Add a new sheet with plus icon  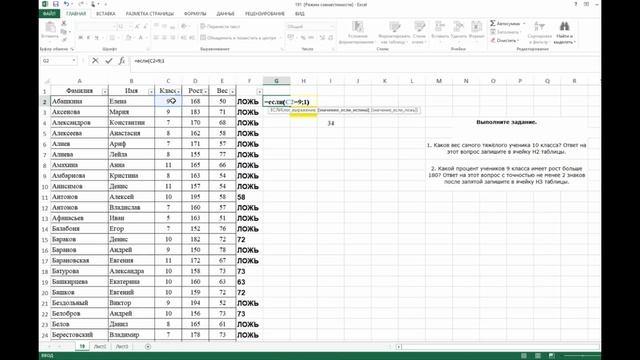click(x=148, y=347)
